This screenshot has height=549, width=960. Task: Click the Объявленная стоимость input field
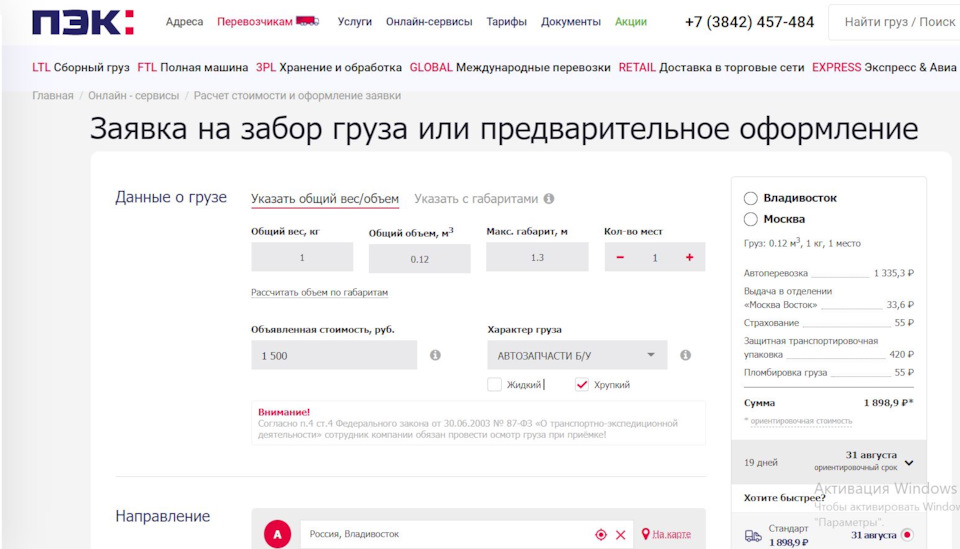(x=334, y=355)
